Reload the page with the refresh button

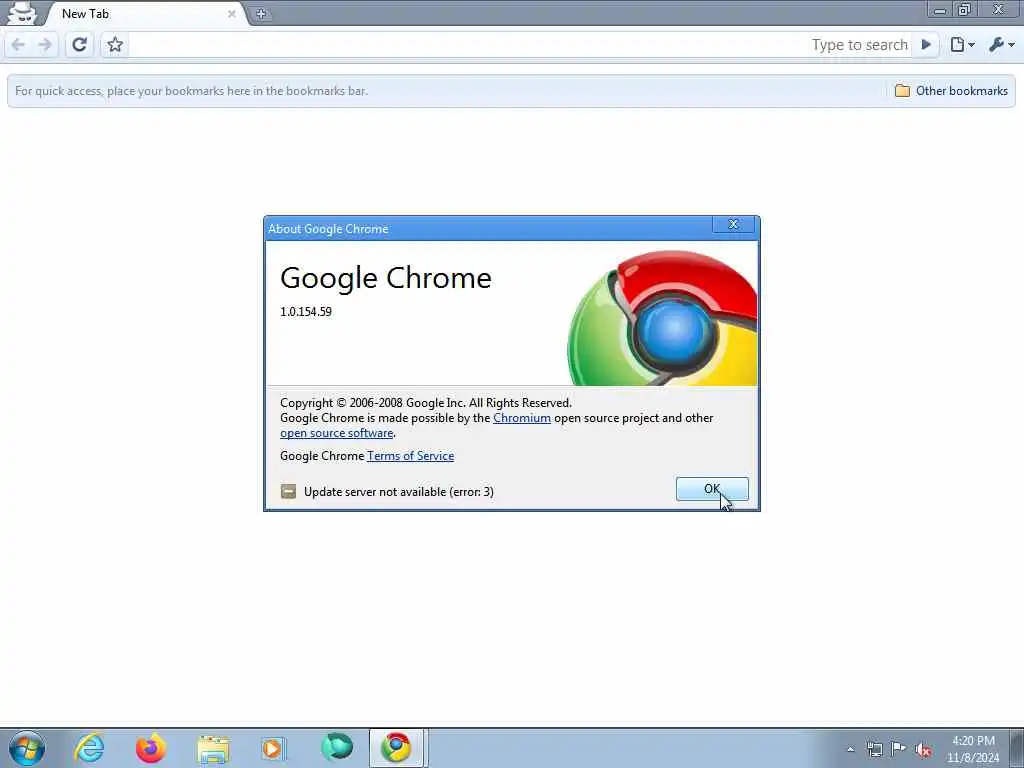(80, 44)
